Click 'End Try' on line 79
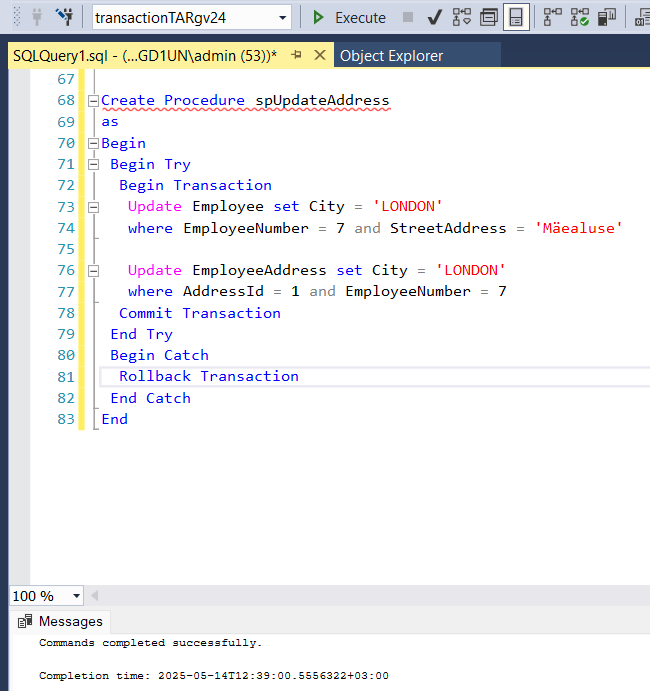Viewport: 650px width, 691px height. coord(141,334)
